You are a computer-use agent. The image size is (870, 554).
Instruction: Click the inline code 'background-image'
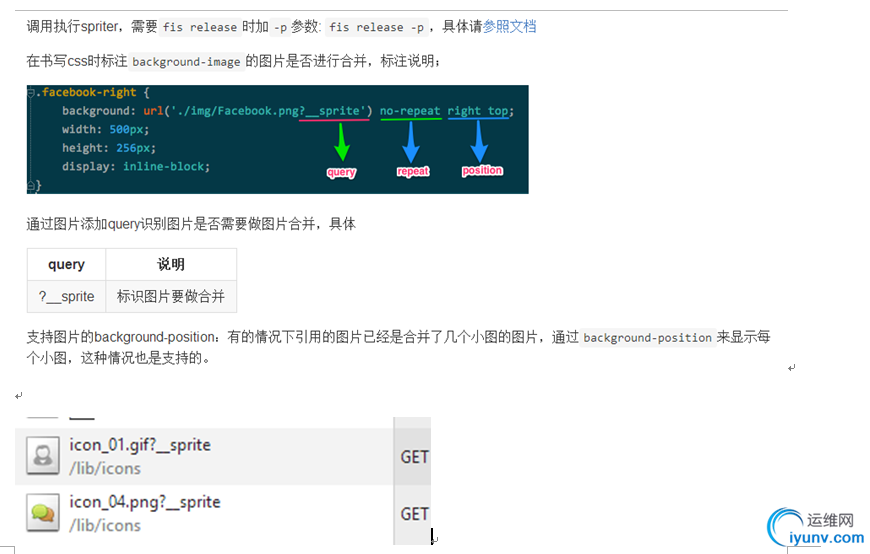click(x=186, y=62)
